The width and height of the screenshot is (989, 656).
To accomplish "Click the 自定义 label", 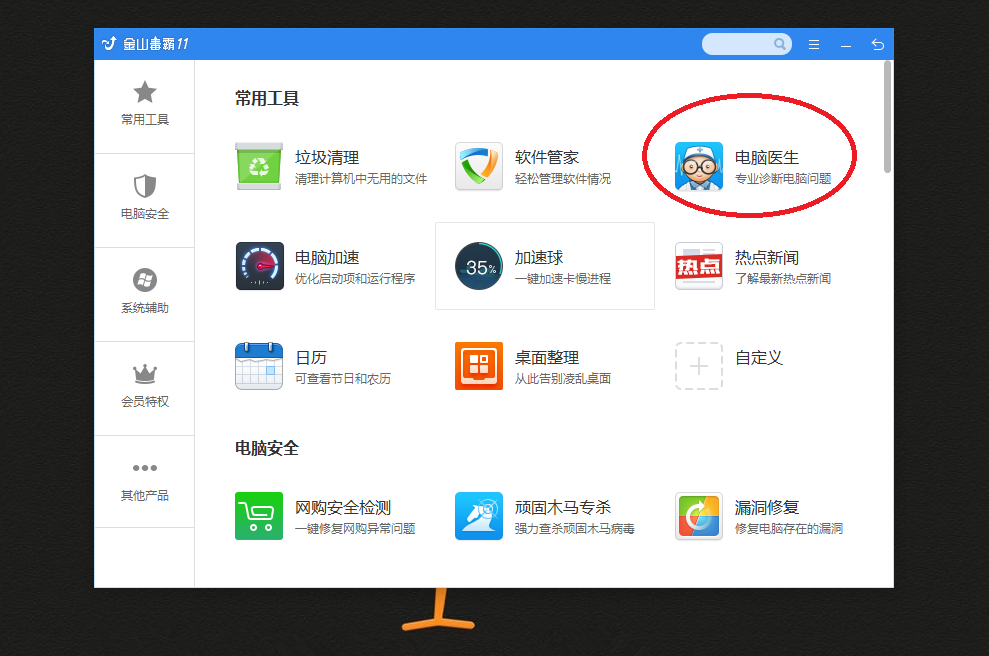I will click(759, 358).
